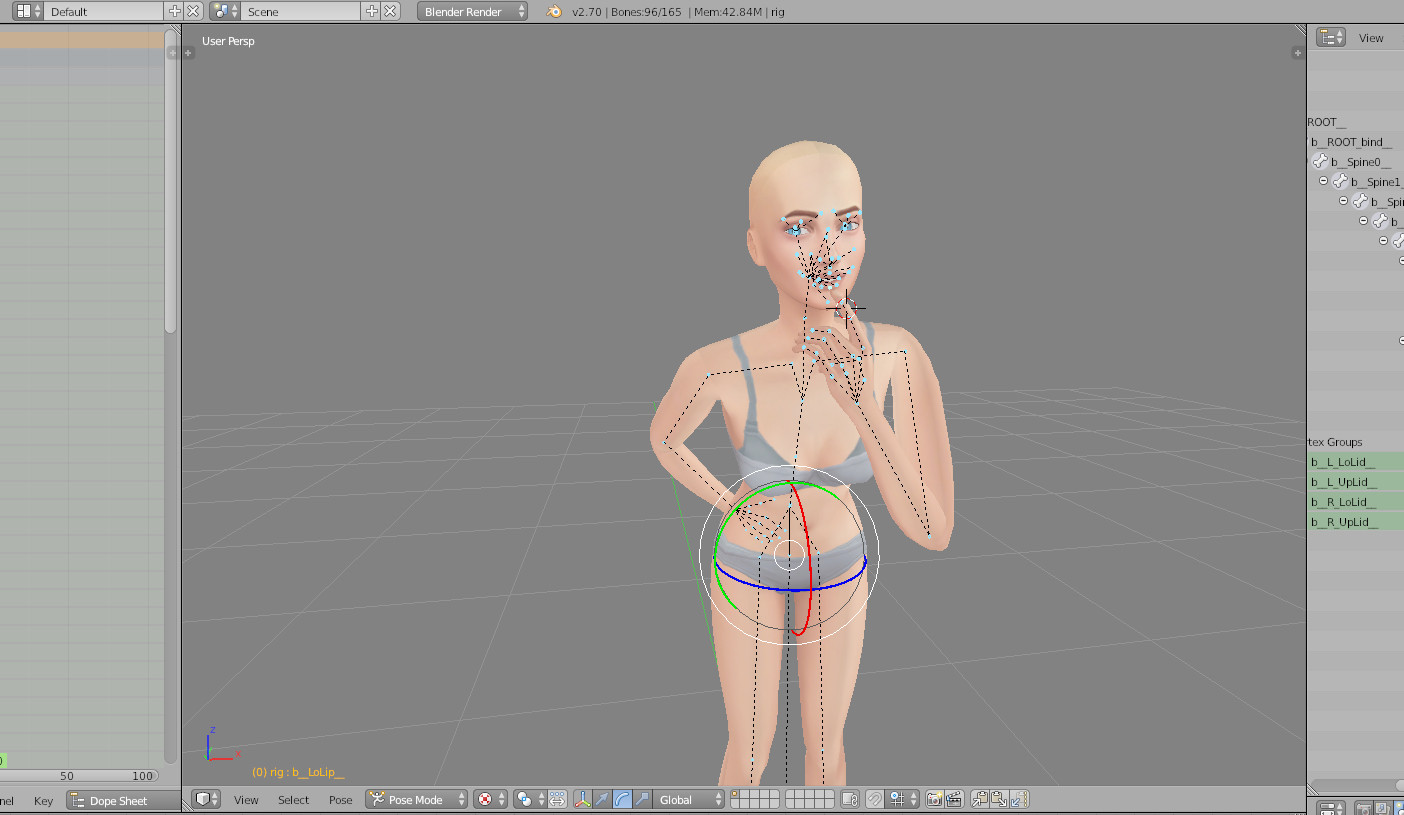
Task: Delete the current Scene with X icon
Action: pos(390,11)
